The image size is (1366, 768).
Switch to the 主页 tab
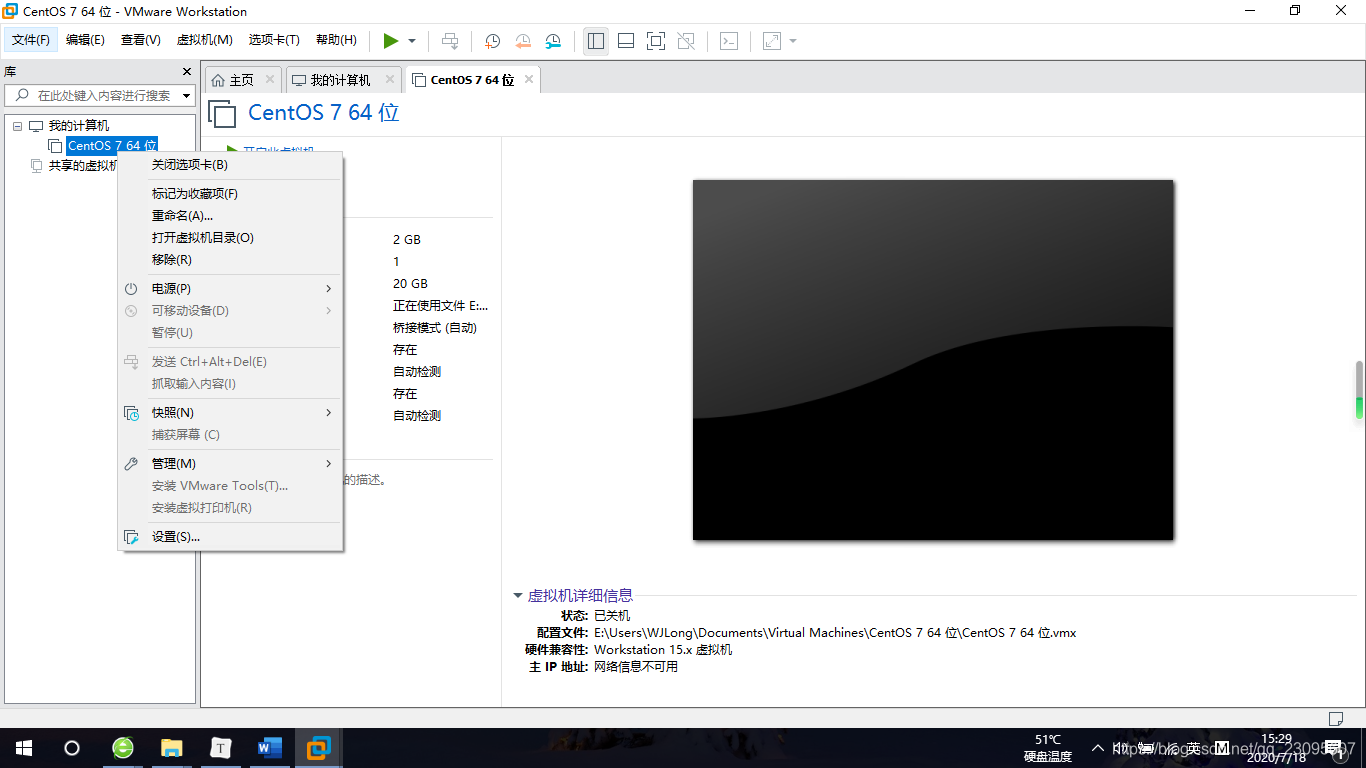pos(242,80)
